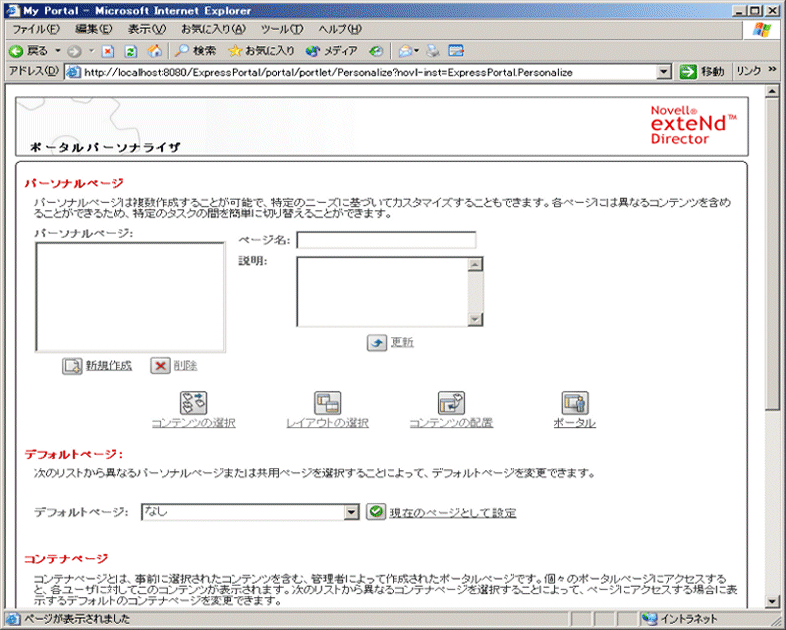This screenshot has height=630, width=786.
Task: Expand the address bar dropdown arrow
Action: [664, 72]
